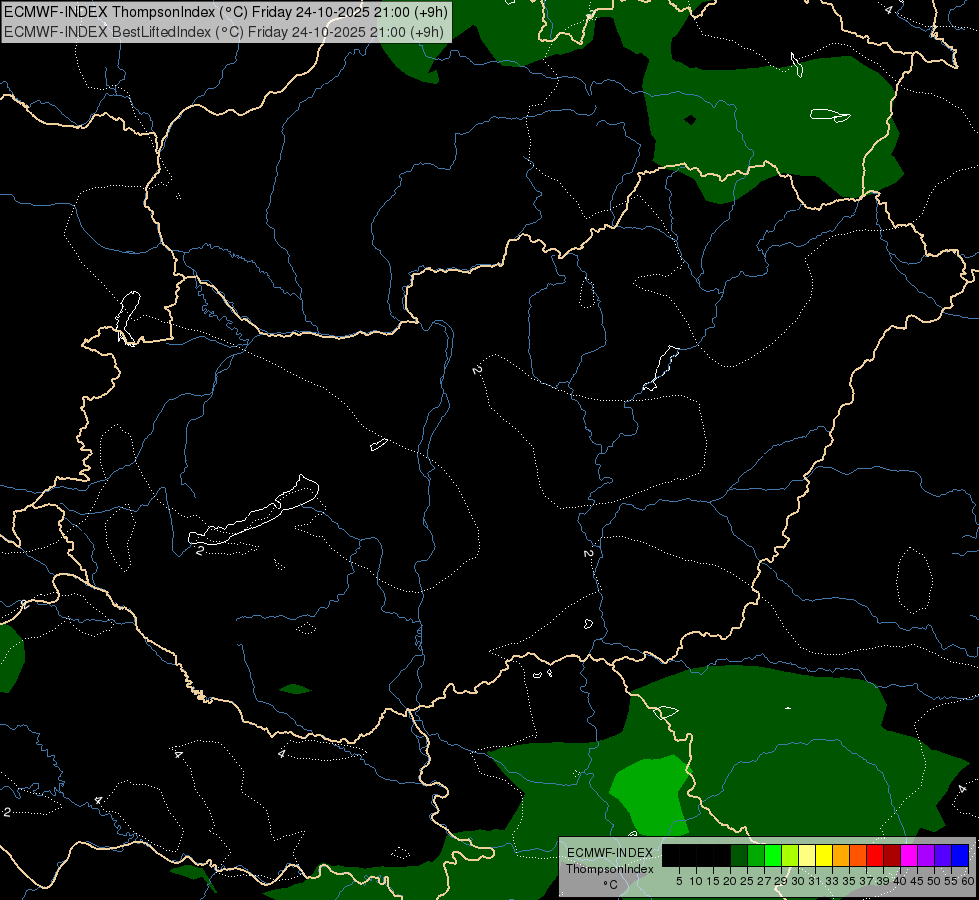This screenshot has height=900, width=979.
Task: Click the magenta 40-45 legend swatch
Action: [x=909, y=855]
